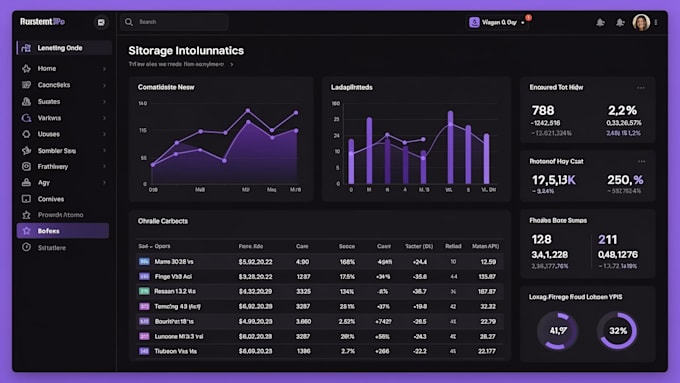Image resolution: width=680 pixels, height=383 pixels.
Task: Select the Temcing 43 table row name
Action: click(x=177, y=307)
